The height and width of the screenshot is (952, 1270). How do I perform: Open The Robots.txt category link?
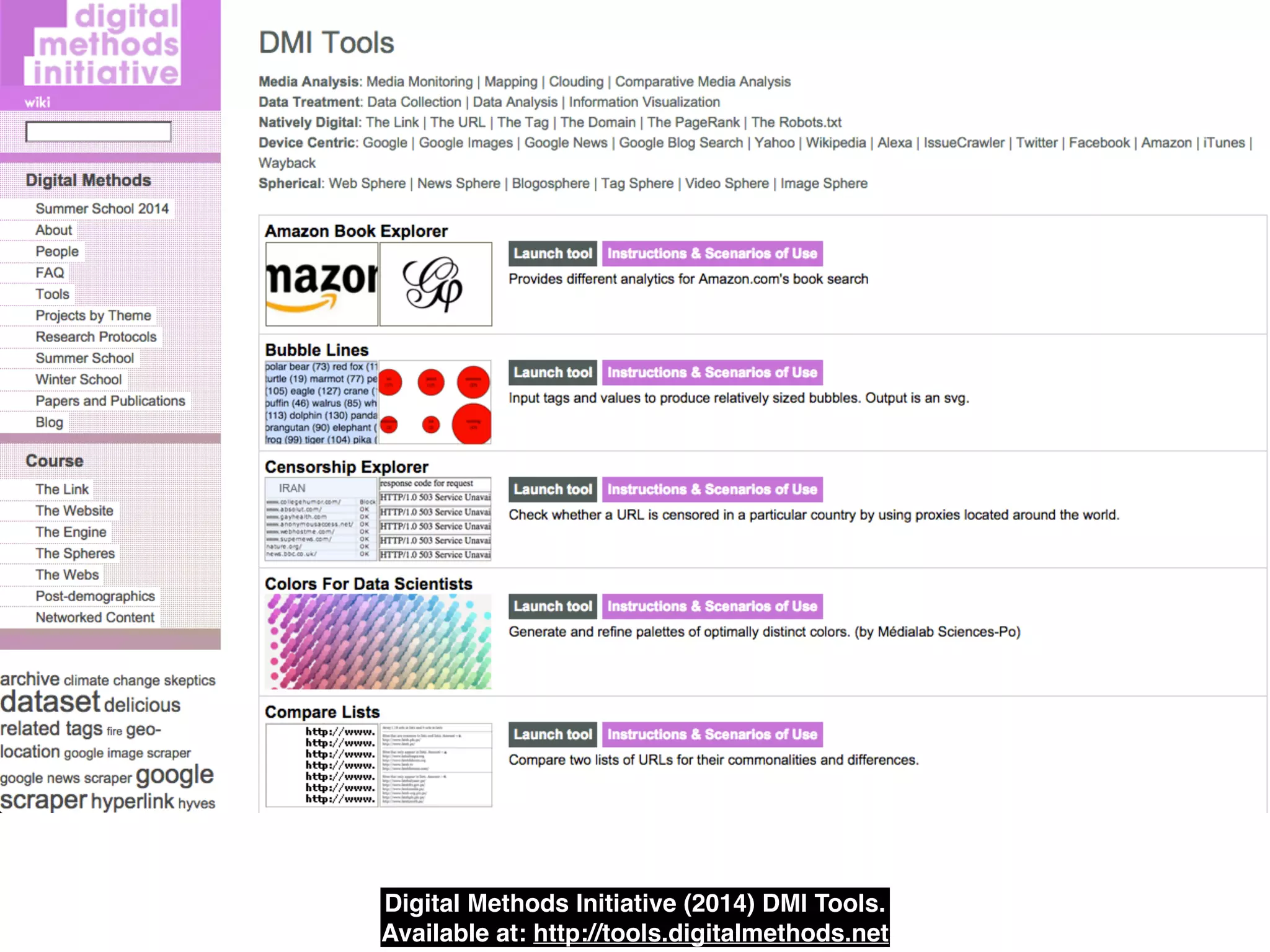796,123
